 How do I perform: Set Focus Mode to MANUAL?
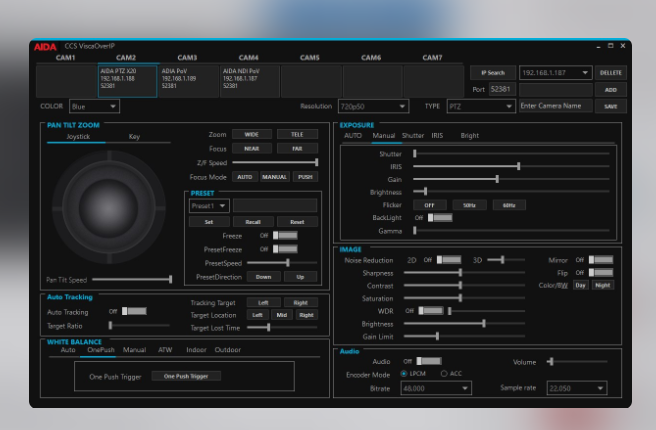pyautogui.click(x=274, y=177)
